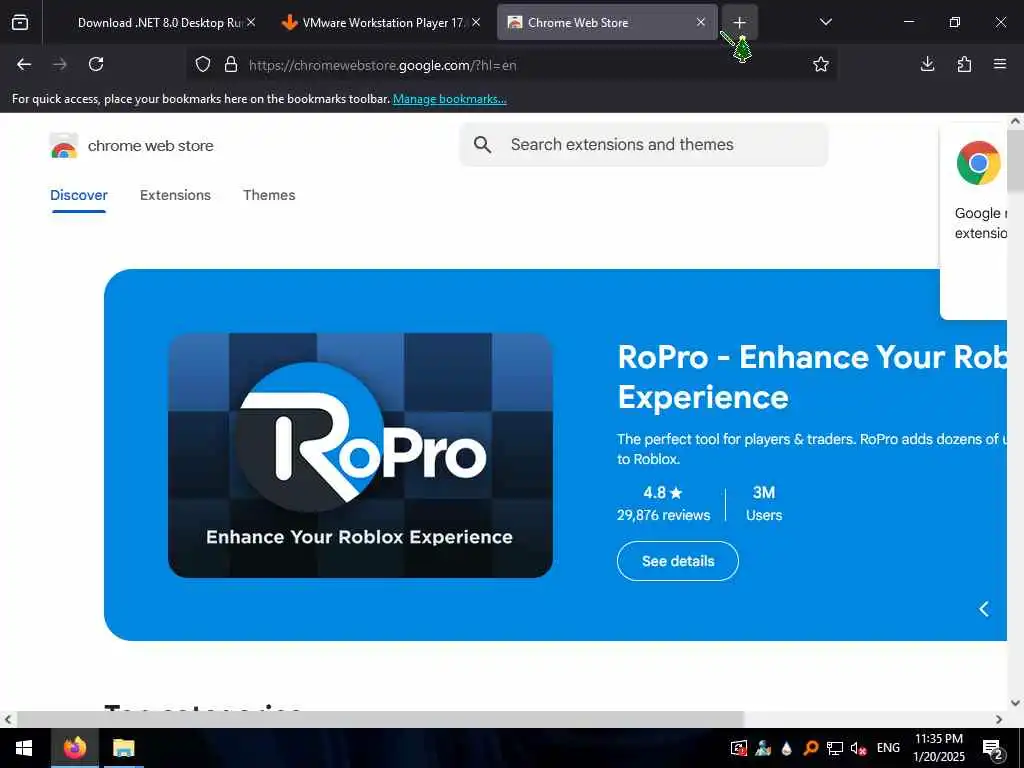Viewport: 1024px width, 768px height.
Task: Close the Download .NET 8.0 tab
Action: [251, 22]
